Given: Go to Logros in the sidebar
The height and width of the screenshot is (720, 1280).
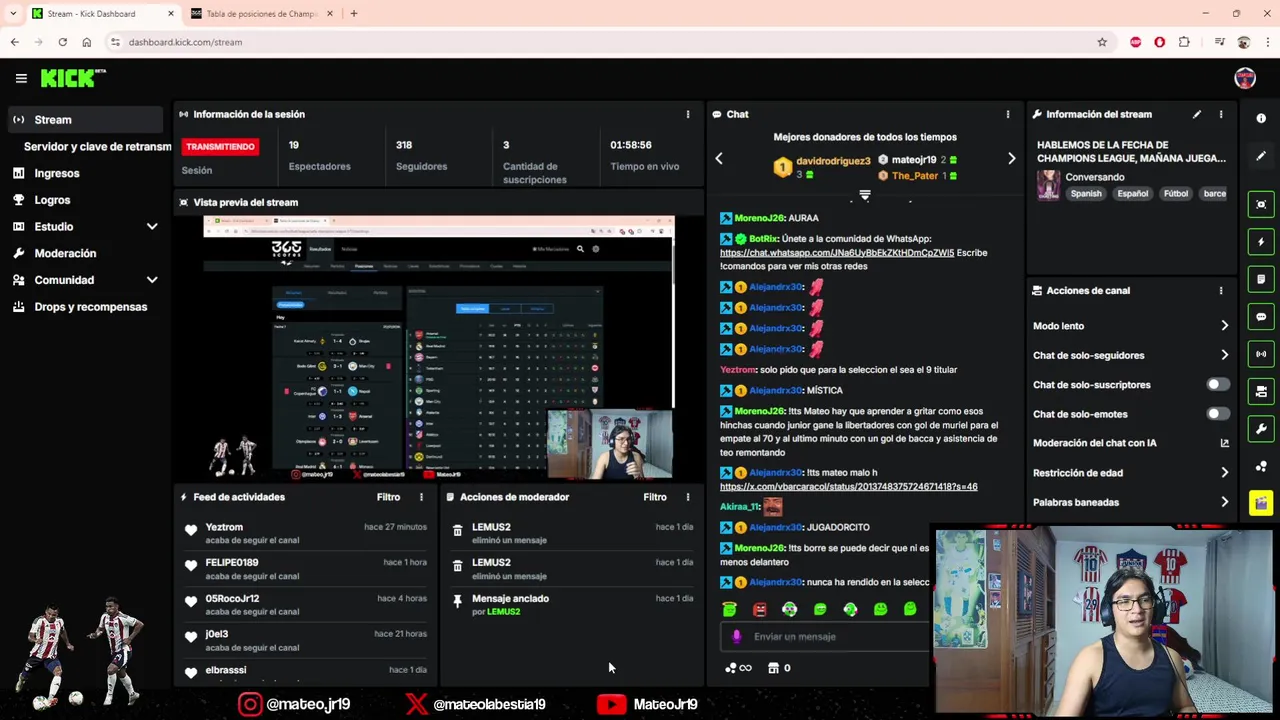Looking at the screenshot, I should coord(52,200).
